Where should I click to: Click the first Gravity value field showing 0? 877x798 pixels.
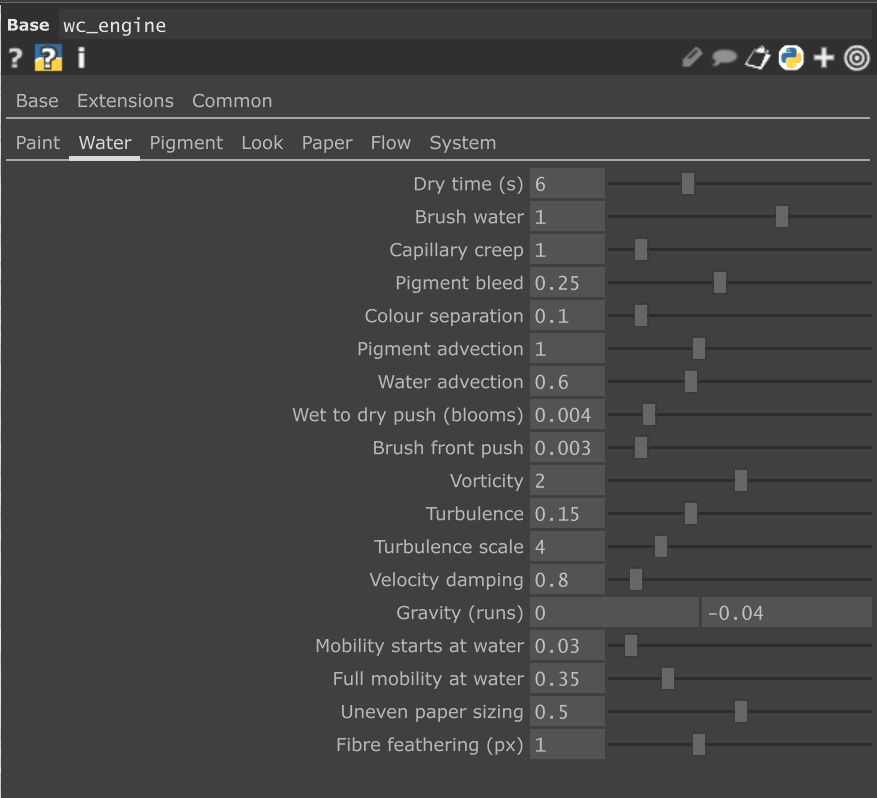click(x=614, y=612)
